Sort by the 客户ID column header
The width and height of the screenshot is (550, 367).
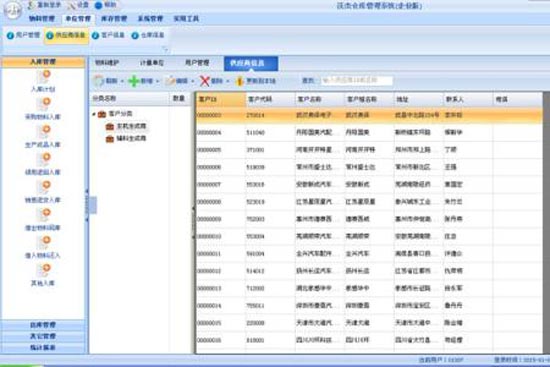pyautogui.click(x=221, y=99)
